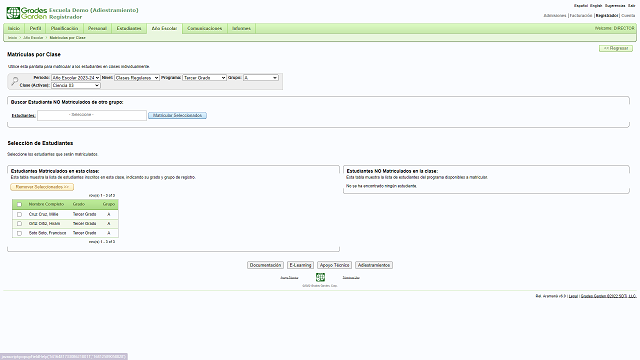Check the box for Ortiz Ortiz, Hiram

(x=19, y=224)
